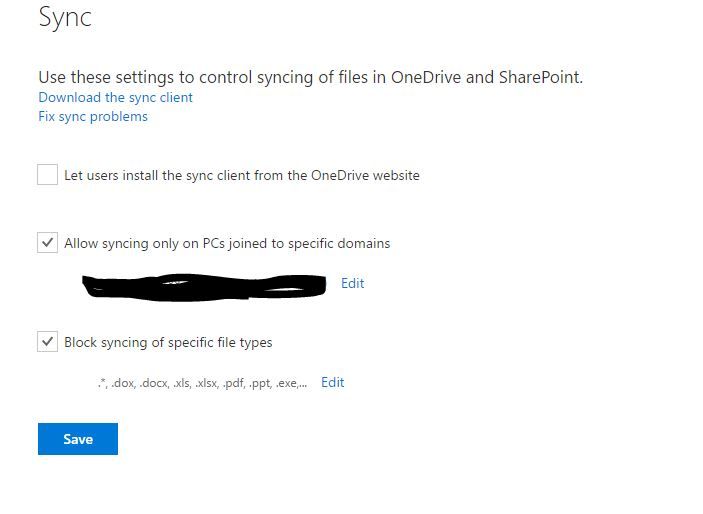Click 'OneDrive website' in the first checkbox label
Screen dimensions: 703x514
coord(365,175)
